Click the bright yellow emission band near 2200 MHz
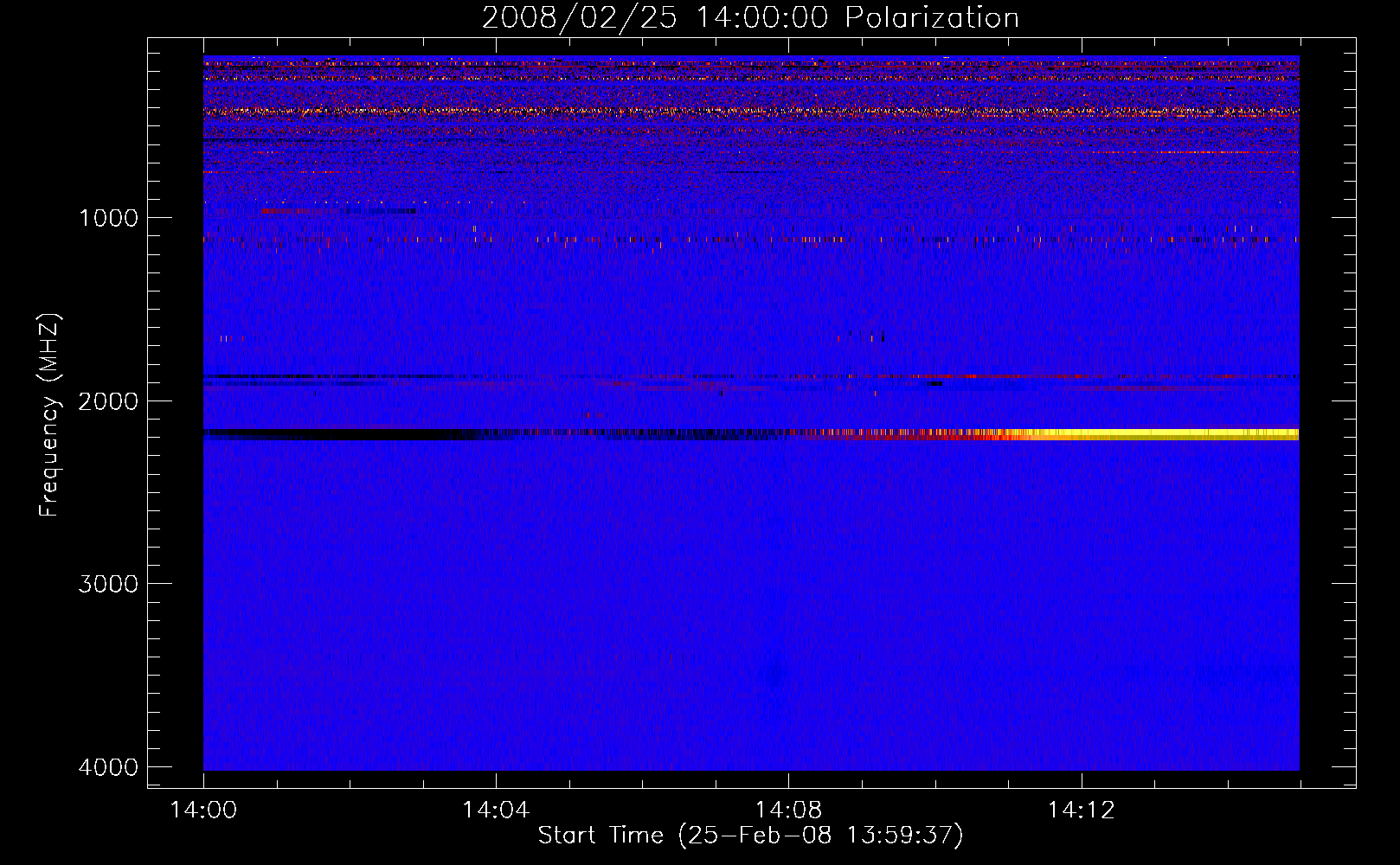Viewport: 1400px width, 865px height. coord(1164,434)
